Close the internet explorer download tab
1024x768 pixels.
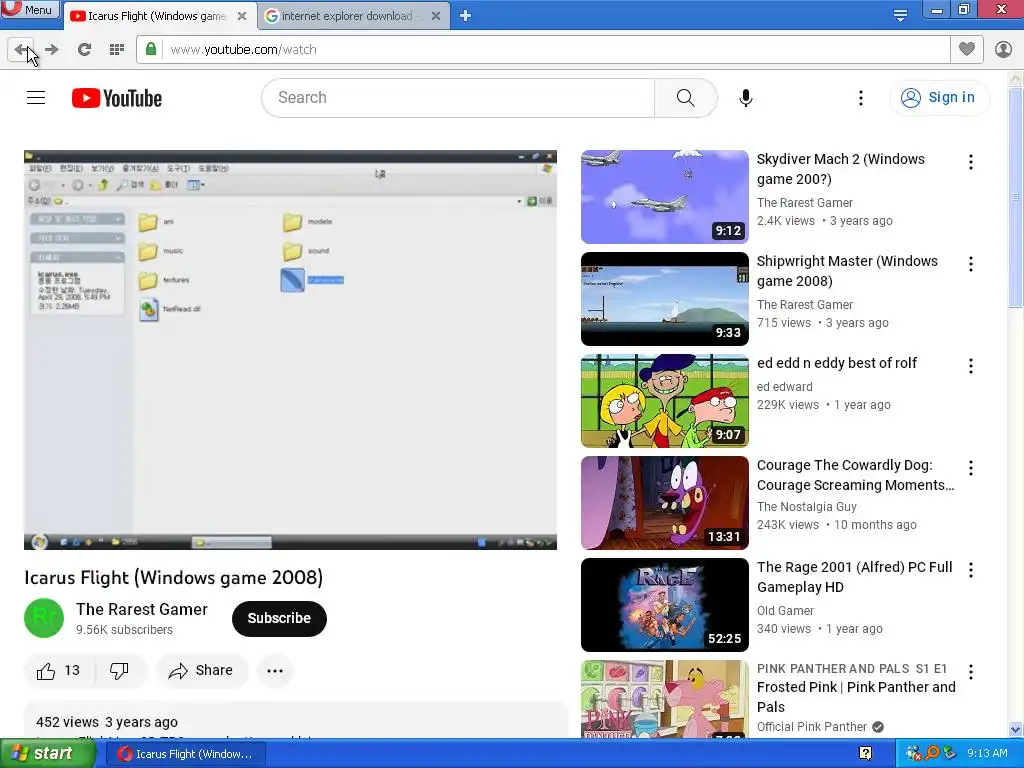coord(436,16)
